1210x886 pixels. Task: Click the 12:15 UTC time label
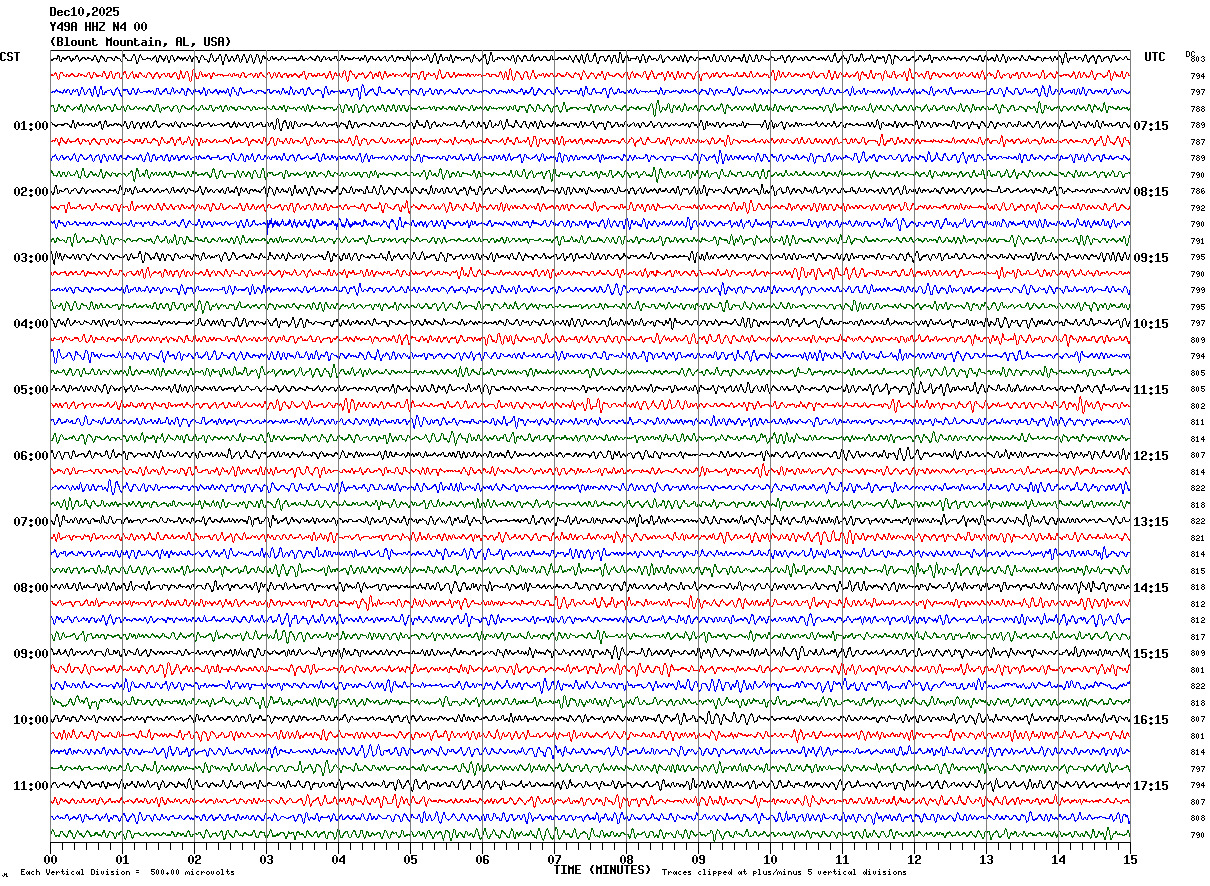[1151, 456]
